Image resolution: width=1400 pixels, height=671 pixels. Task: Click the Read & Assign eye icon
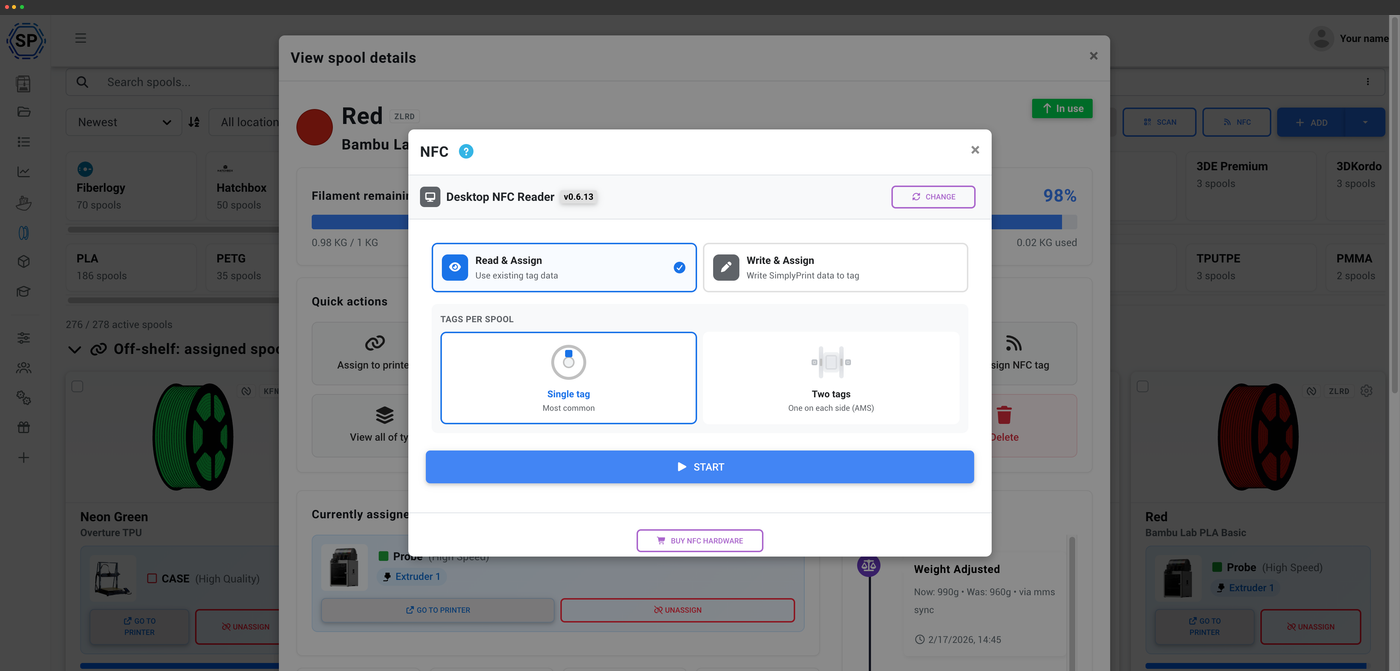pos(455,267)
